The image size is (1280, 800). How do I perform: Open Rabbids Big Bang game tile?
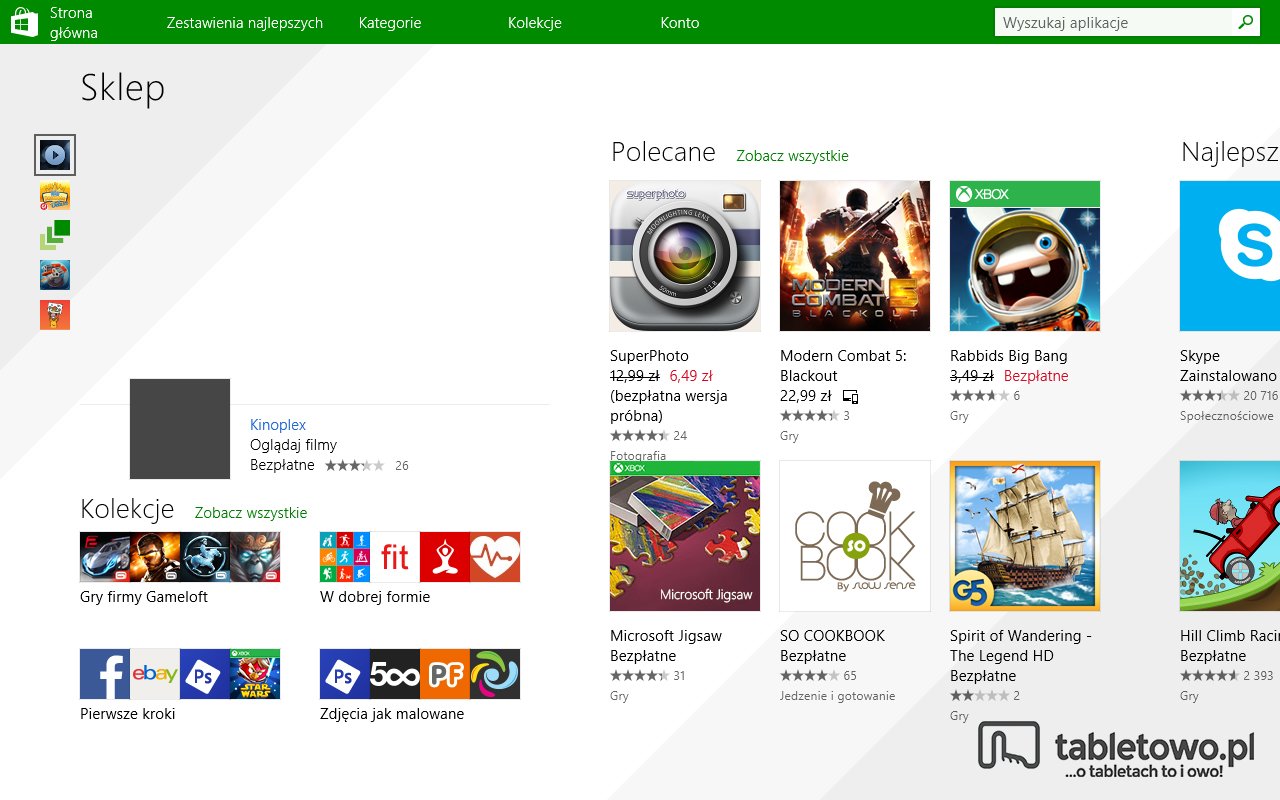(1025, 256)
